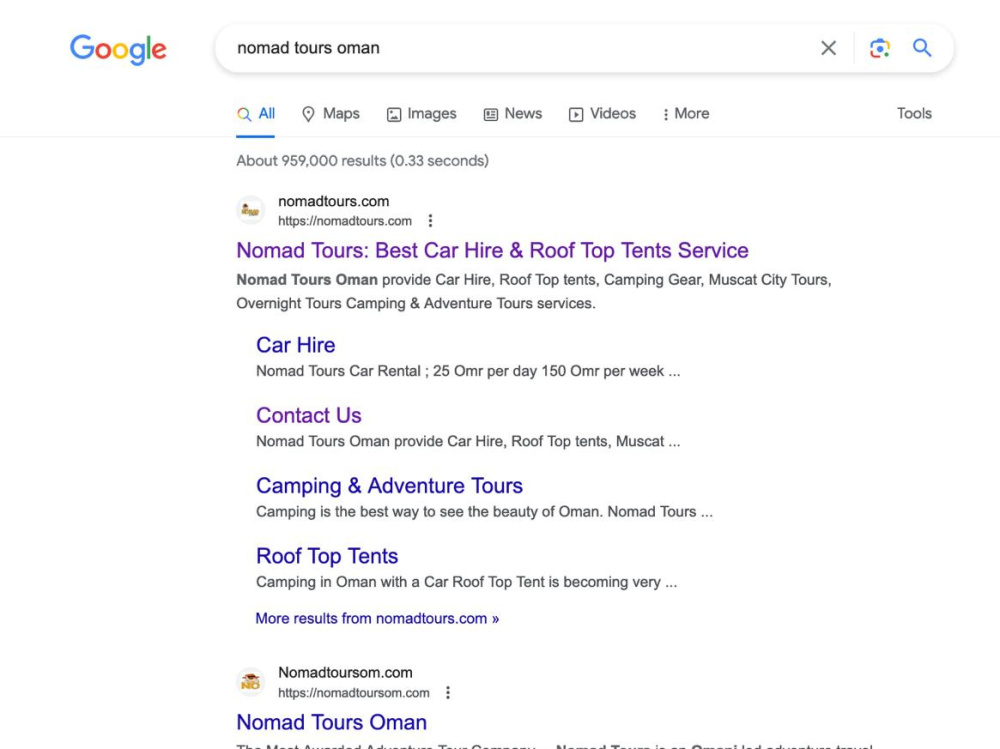Open three-dot options next to nomadtours.com URL
This screenshot has height=749, width=1000.
click(x=430, y=221)
